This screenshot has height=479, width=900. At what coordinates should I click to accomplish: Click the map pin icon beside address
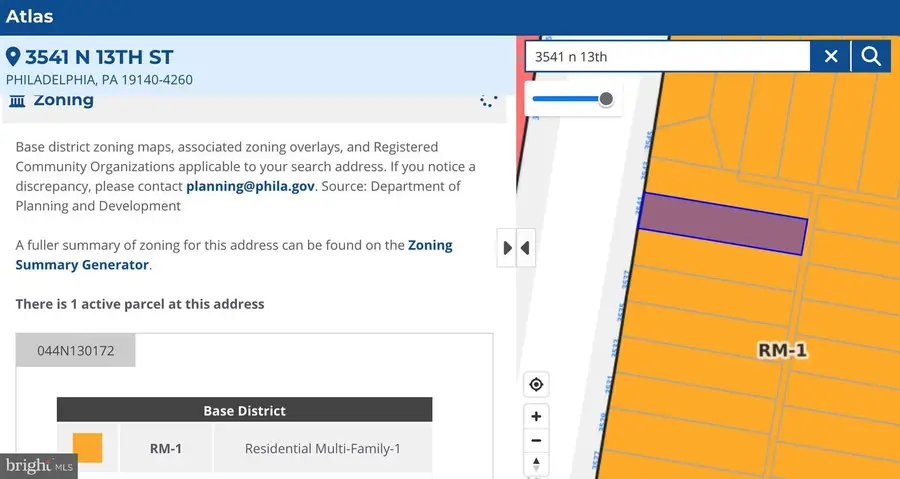click(x=13, y=57)
